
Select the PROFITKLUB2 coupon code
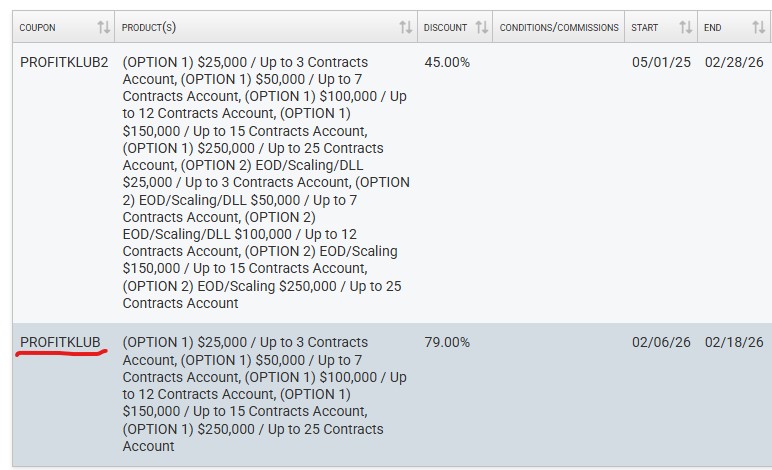click(64, 62)
